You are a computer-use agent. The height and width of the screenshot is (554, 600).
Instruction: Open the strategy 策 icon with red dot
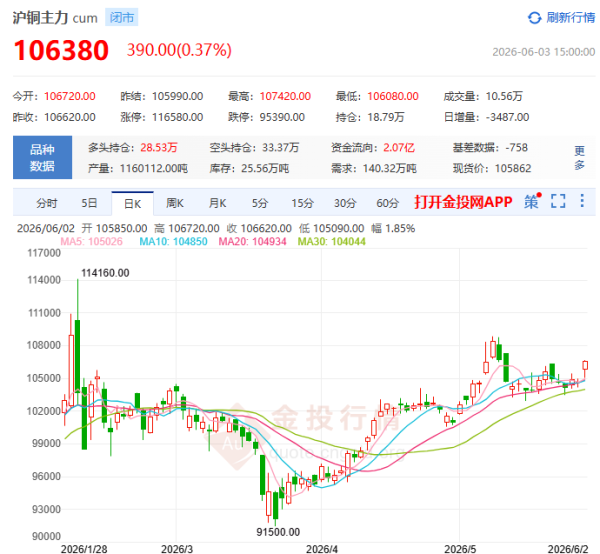(x=532, y=201)
